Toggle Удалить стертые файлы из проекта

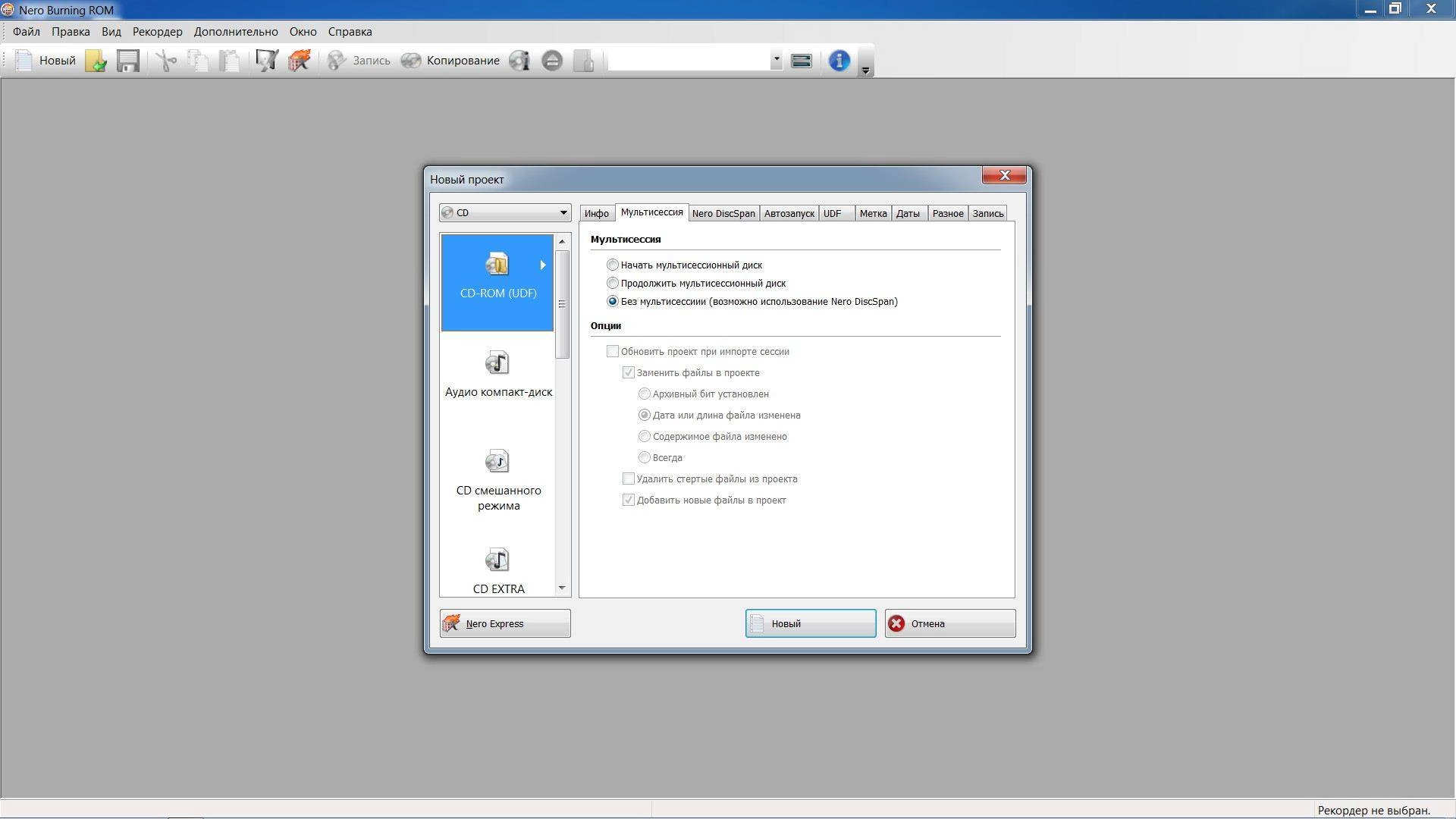click(x=710, y=479)
